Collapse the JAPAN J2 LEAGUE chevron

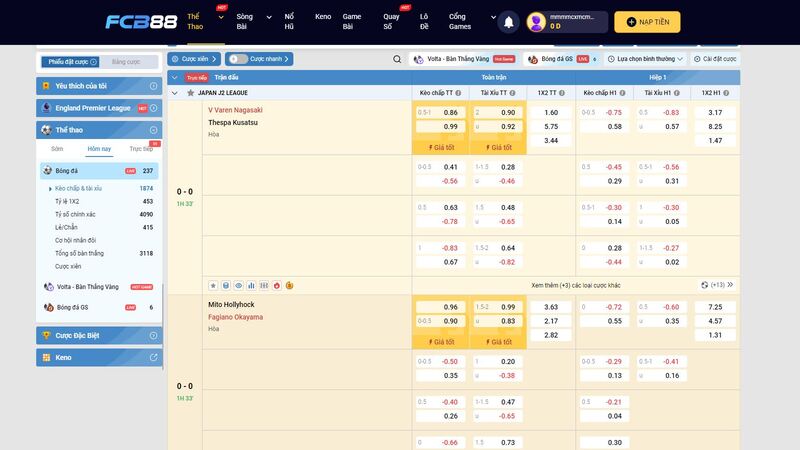pos(175,93)
